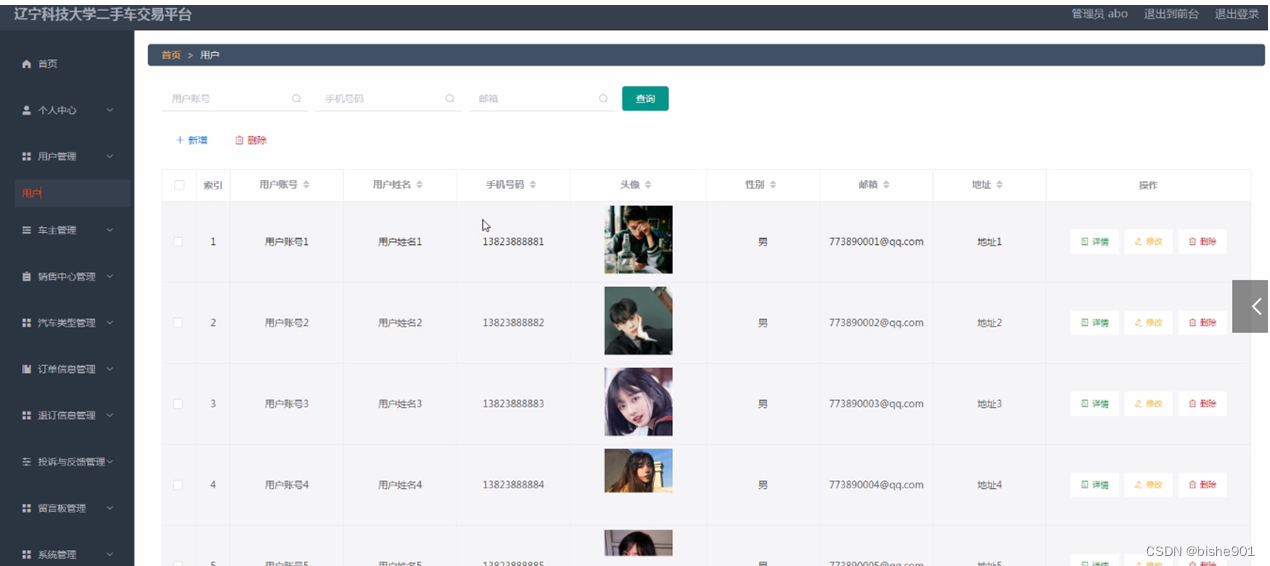The height and width of the screenshot is (566, 1270).
Task: Click 退出到前台 in top bar
Action: click(x=1171, y=14)
